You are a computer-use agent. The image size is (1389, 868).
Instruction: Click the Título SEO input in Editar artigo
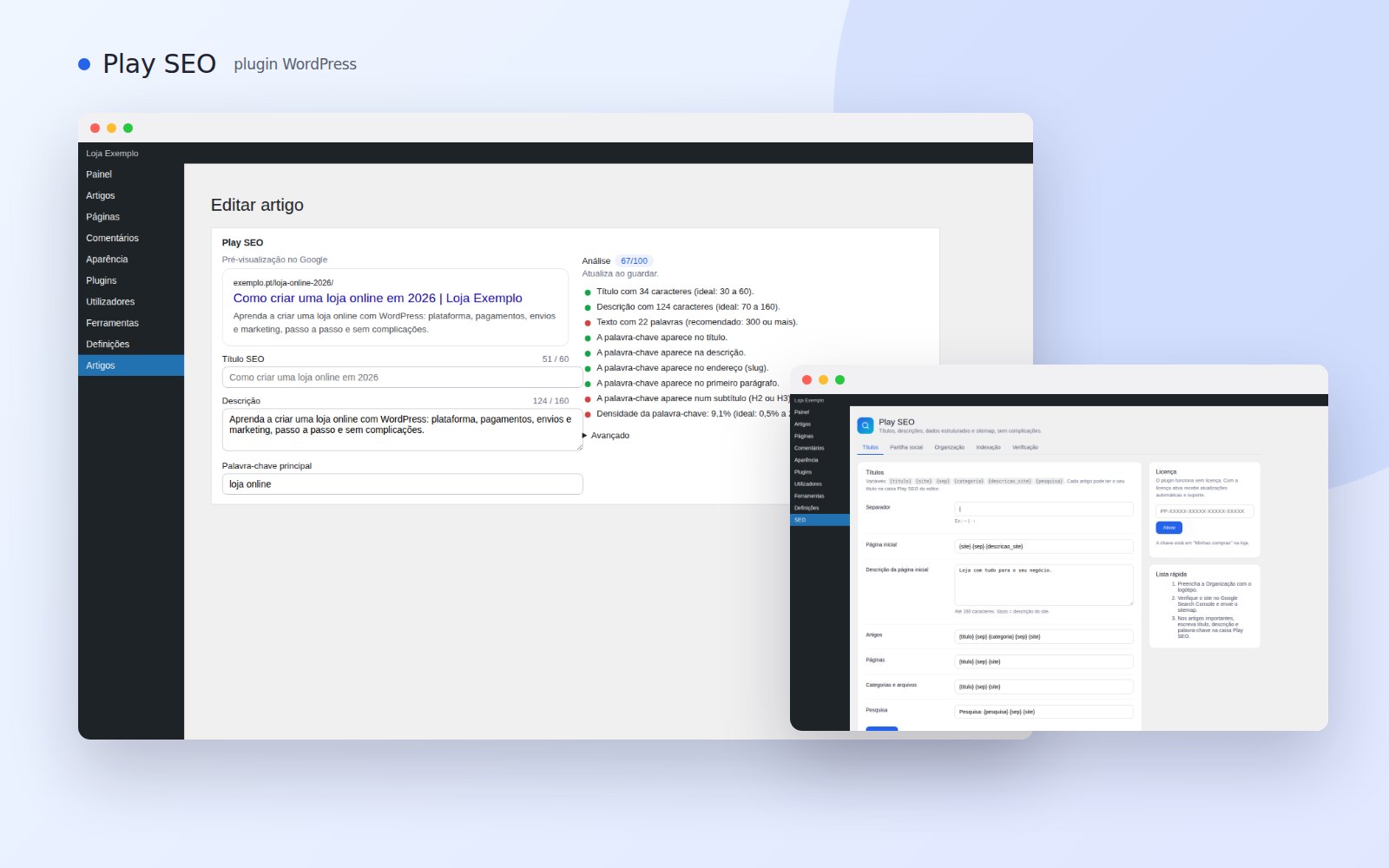[402, 378]
